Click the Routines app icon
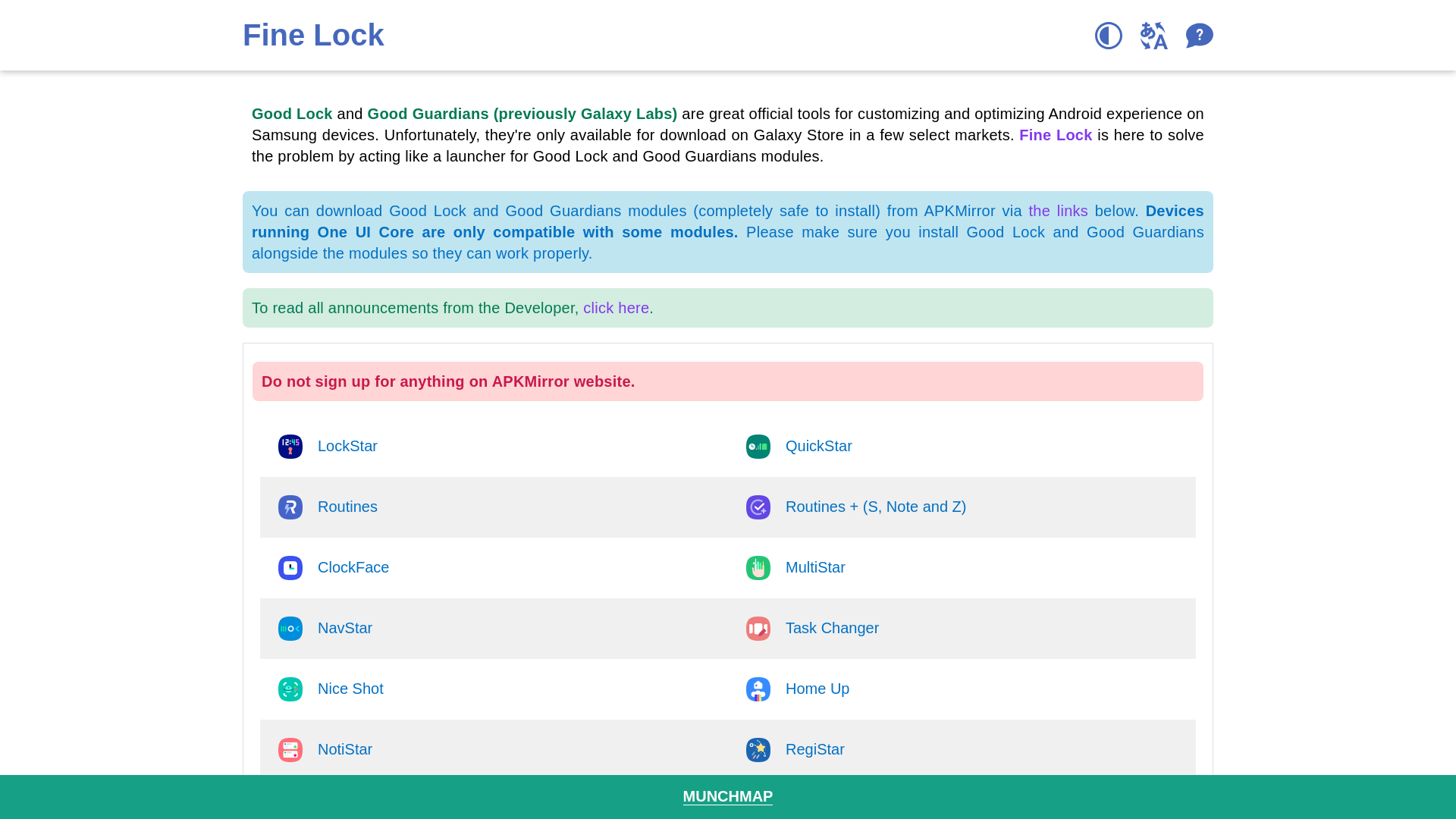The height and width of the screenshot is (819, 1456). (x=290, y=507)
